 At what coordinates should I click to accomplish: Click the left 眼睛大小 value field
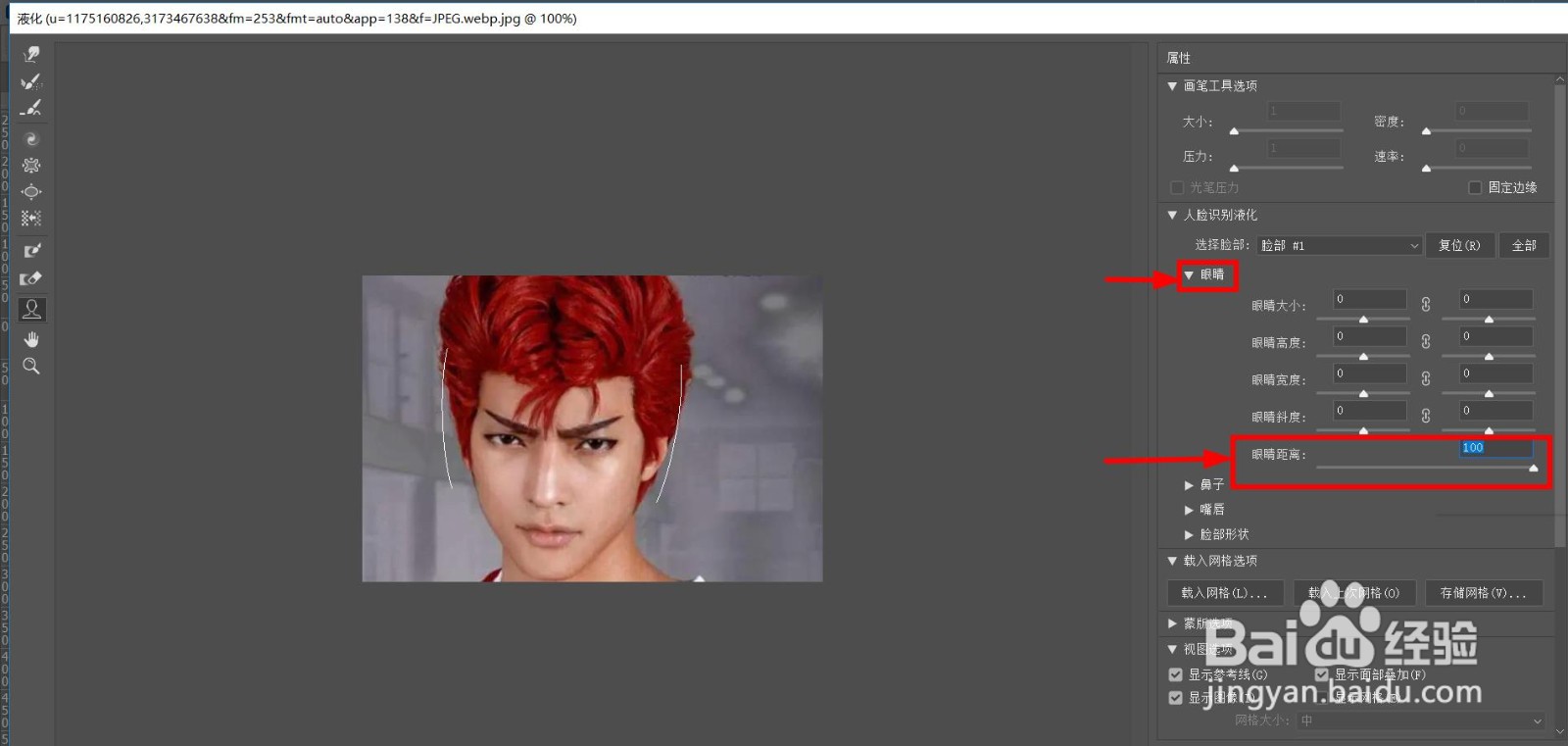point(1370,299)
